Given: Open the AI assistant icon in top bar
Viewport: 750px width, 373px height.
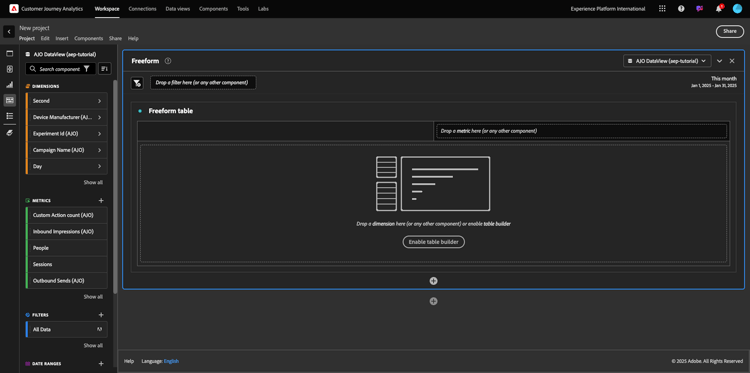Looking at the screenshot, I should [x=700, y=9].
